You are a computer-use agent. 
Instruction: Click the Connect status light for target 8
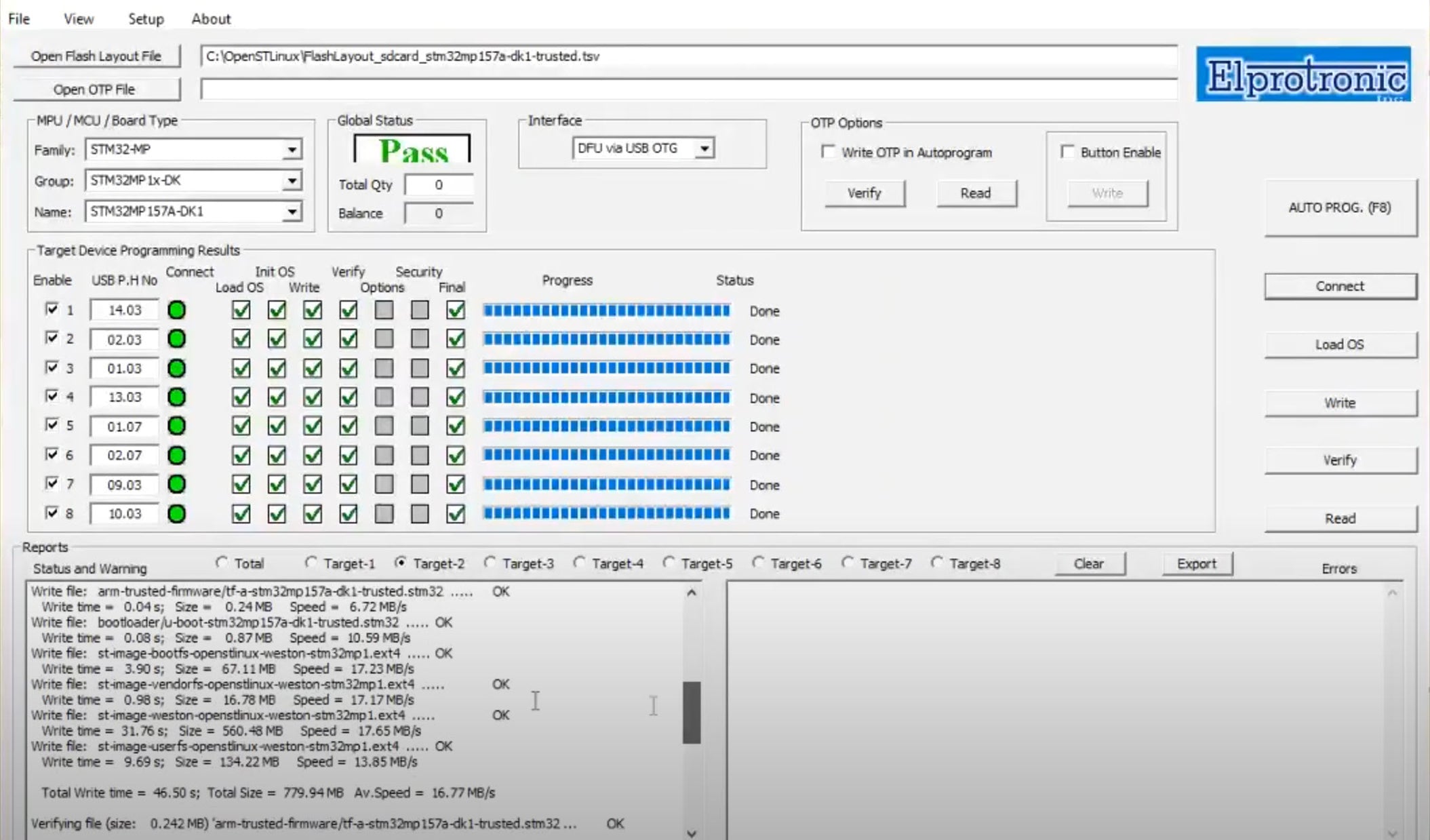tap(177, 514)
